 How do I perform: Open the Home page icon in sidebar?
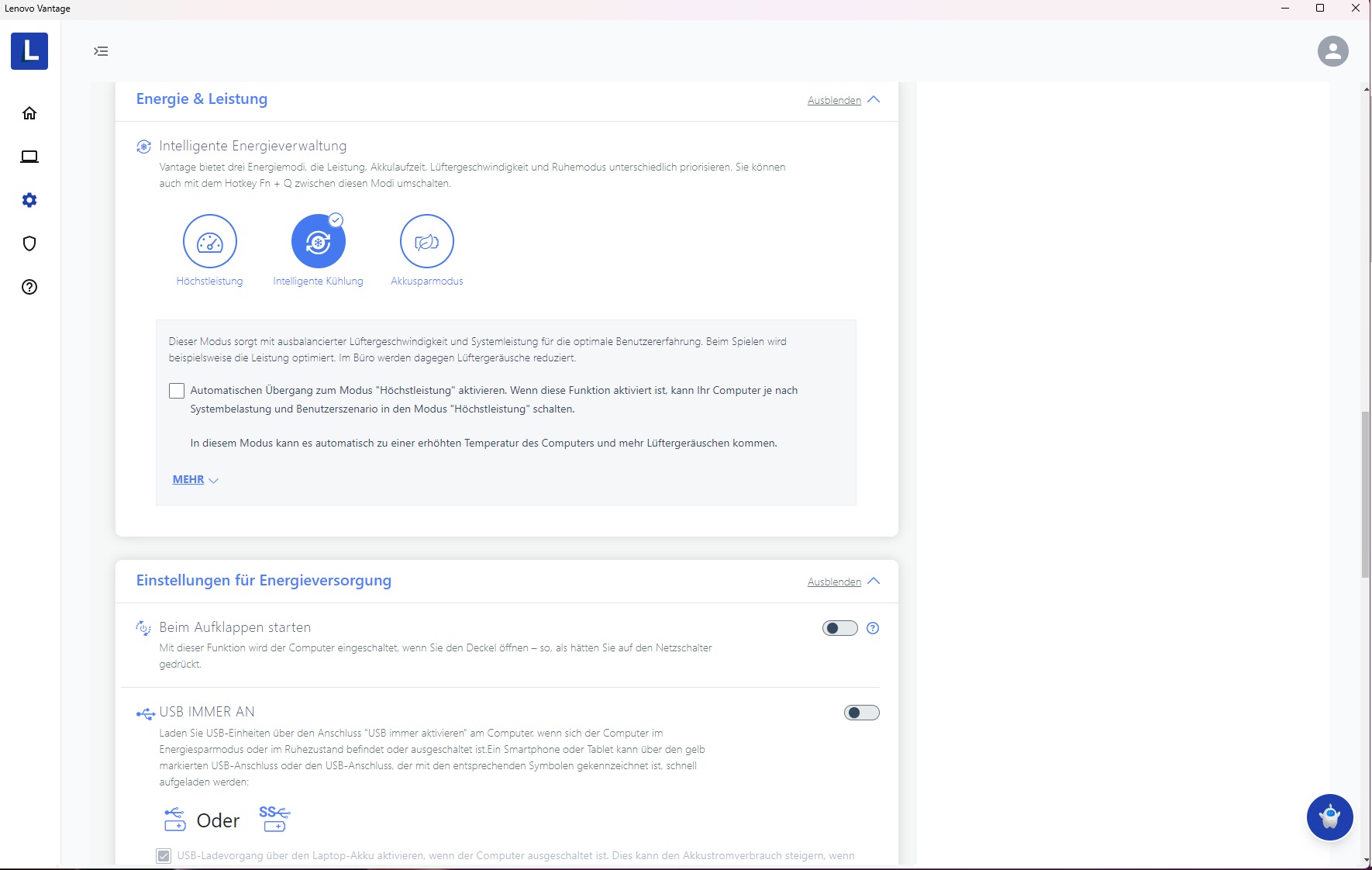[x=29, y=113]
